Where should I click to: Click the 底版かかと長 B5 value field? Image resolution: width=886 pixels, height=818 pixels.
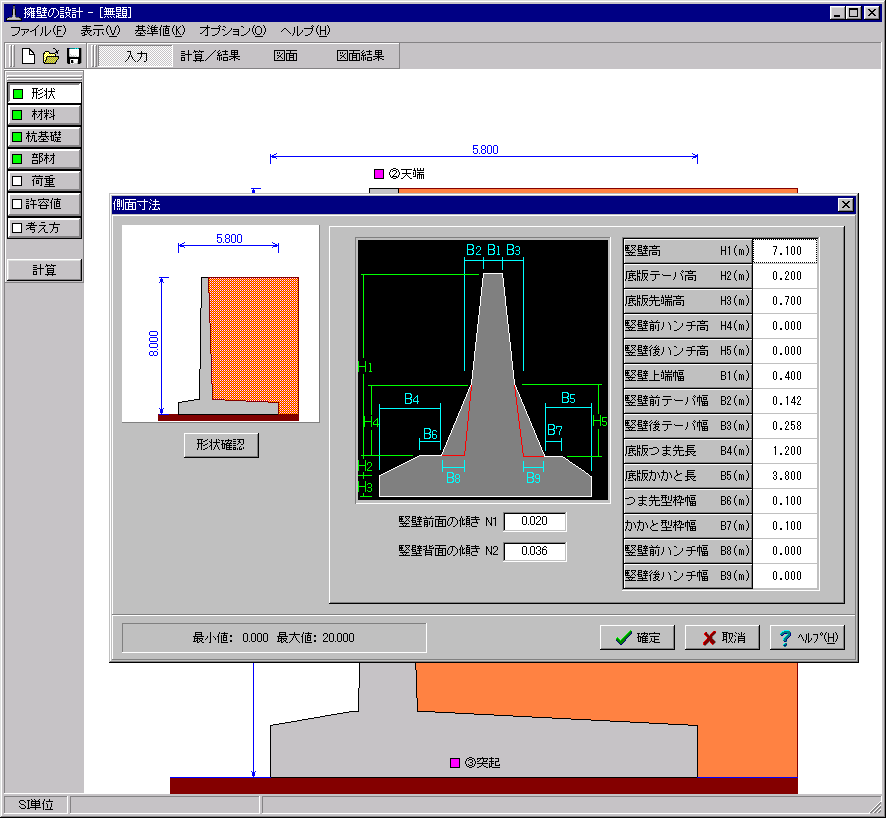coord(785,476)
